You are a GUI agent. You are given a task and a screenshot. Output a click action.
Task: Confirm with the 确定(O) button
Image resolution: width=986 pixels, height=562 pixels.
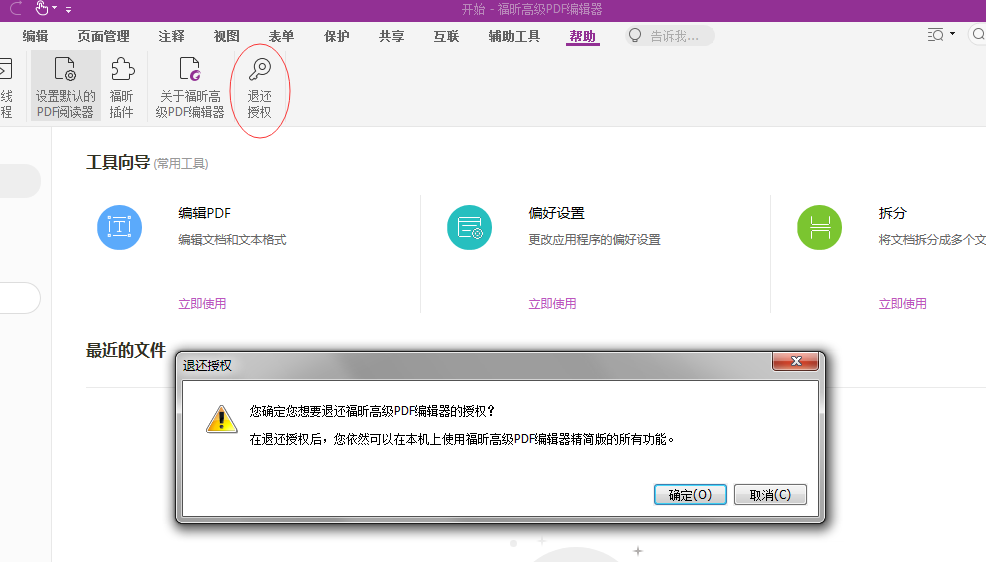(690, 495)
